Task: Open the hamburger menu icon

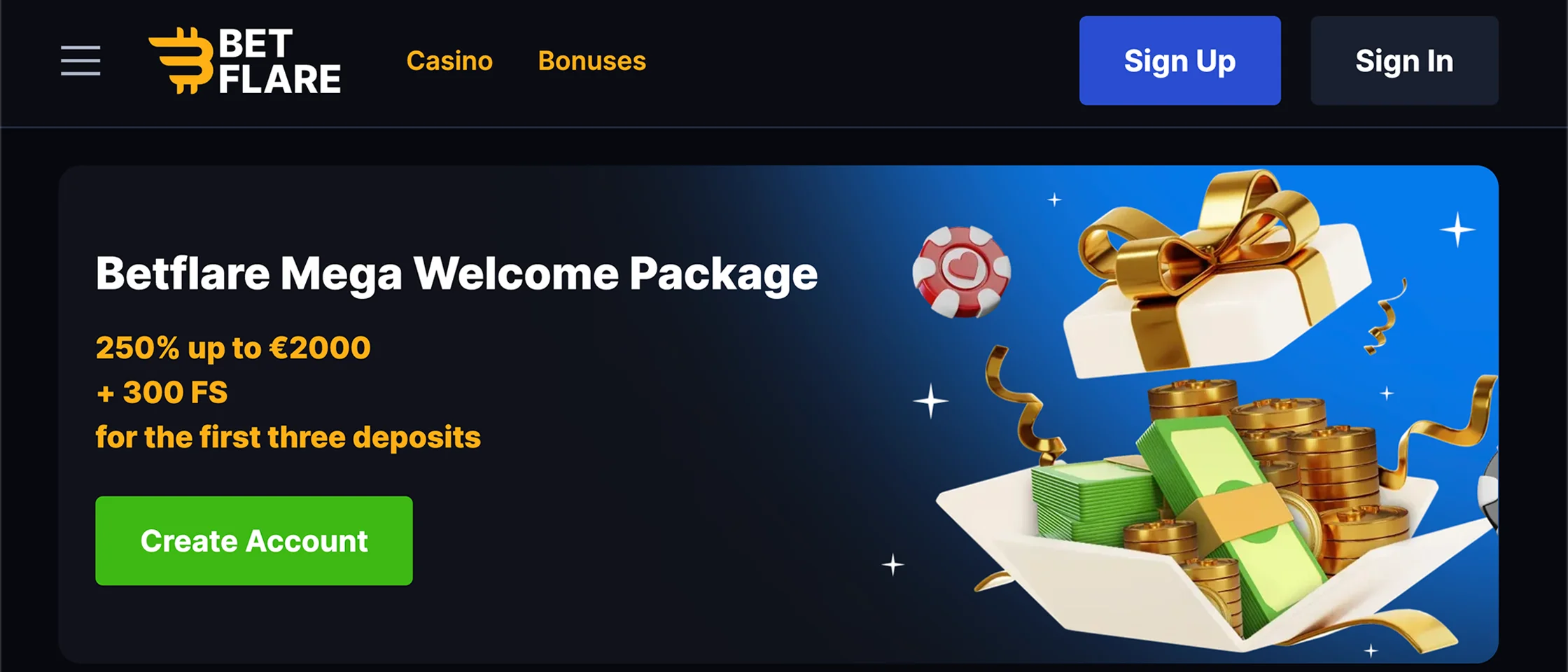Action: 80,60
